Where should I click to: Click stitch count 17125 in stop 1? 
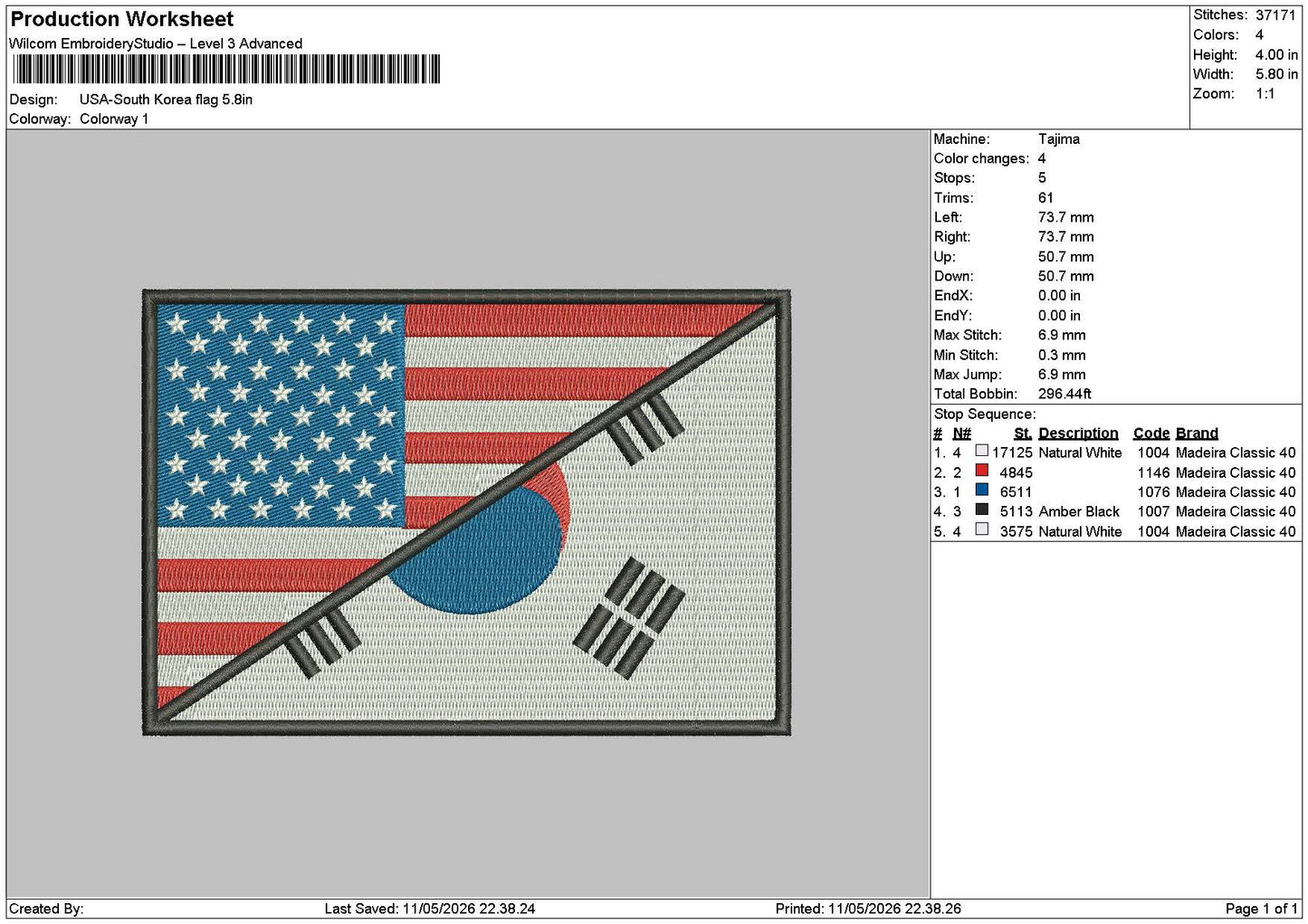pos(1012,452)
